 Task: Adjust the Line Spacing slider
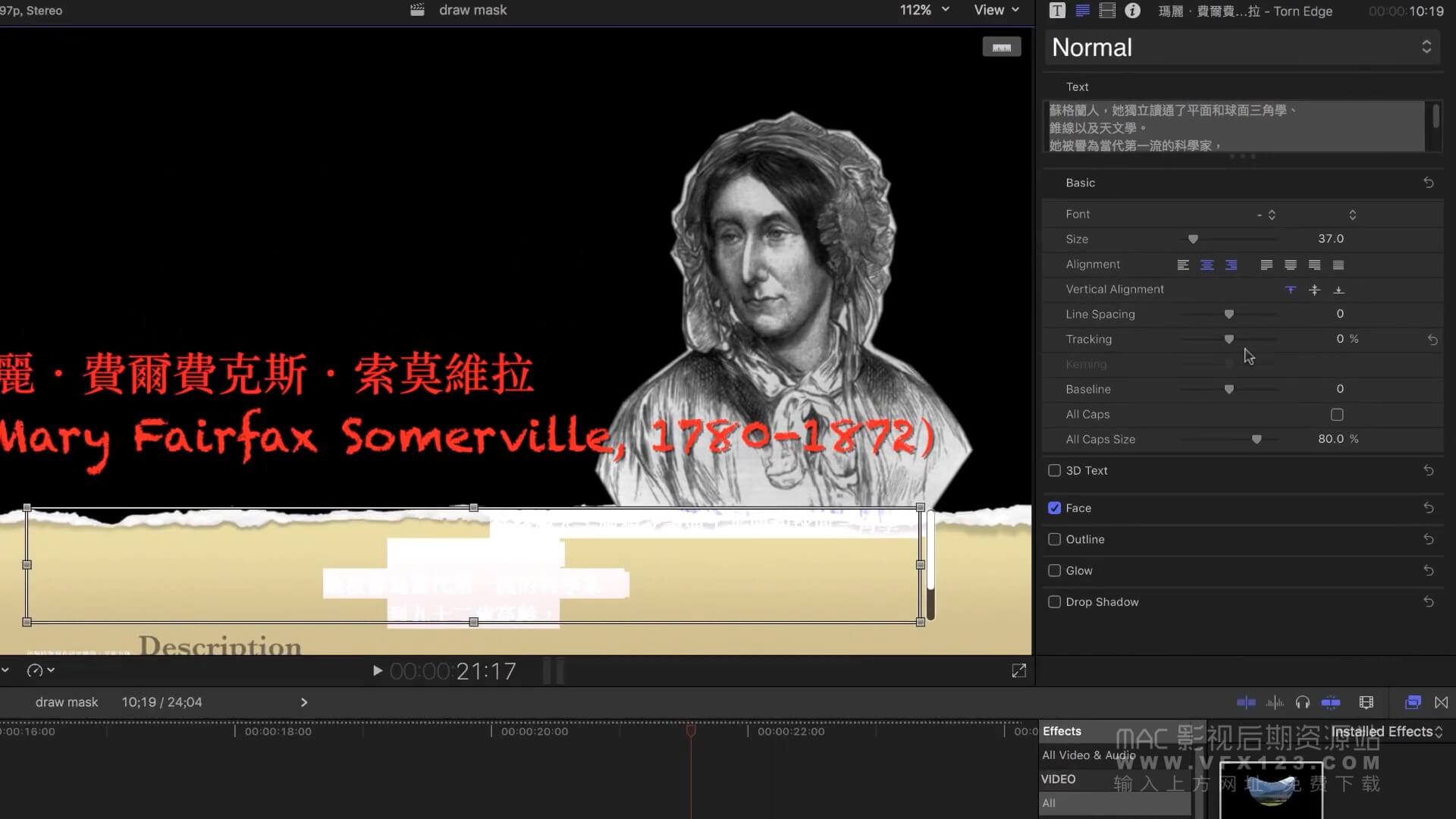[x=1229, y=315]
